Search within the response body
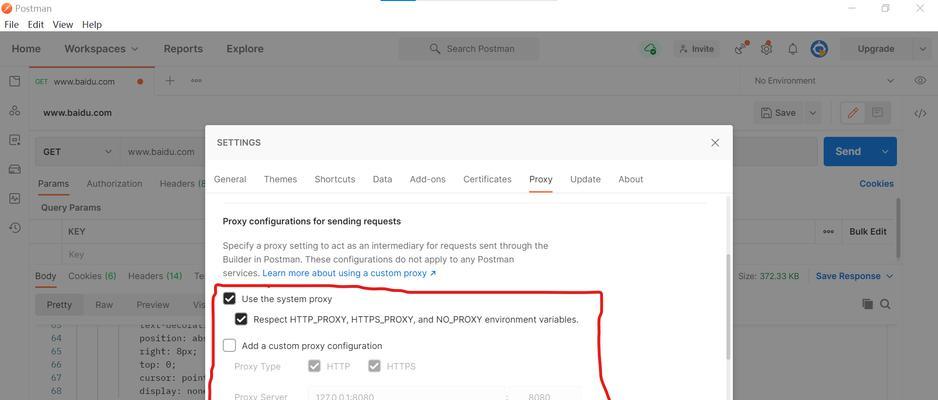The image size is (938, 400). click(885, 304)
